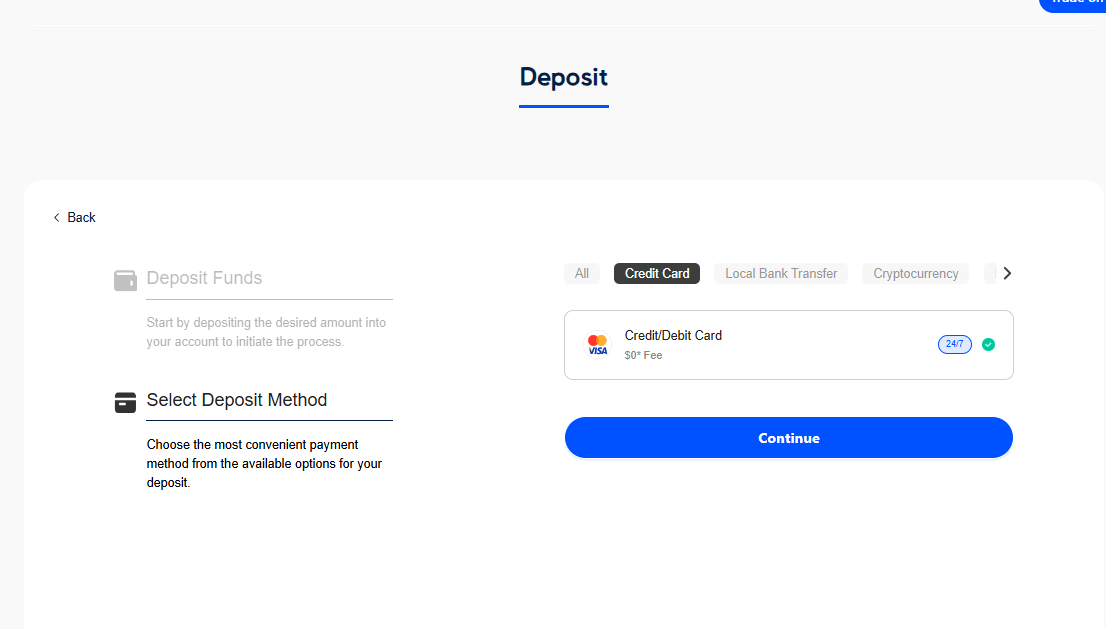Viewport: 1106px width, 629px height.
Task: Choose the Credit/Debit Card option label
Action: pyautogui.click(x=673, y=336)
